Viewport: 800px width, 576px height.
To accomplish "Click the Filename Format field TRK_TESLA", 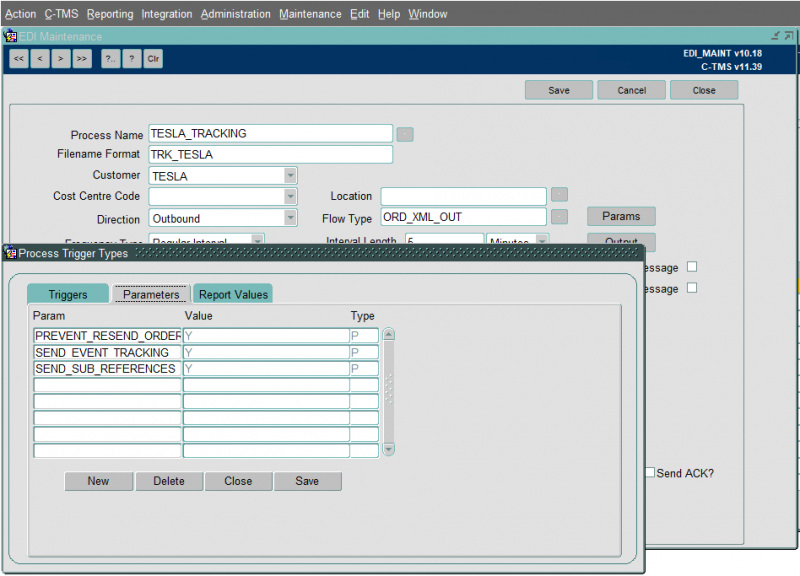I will pyautogui.click(x=270, y=154).
